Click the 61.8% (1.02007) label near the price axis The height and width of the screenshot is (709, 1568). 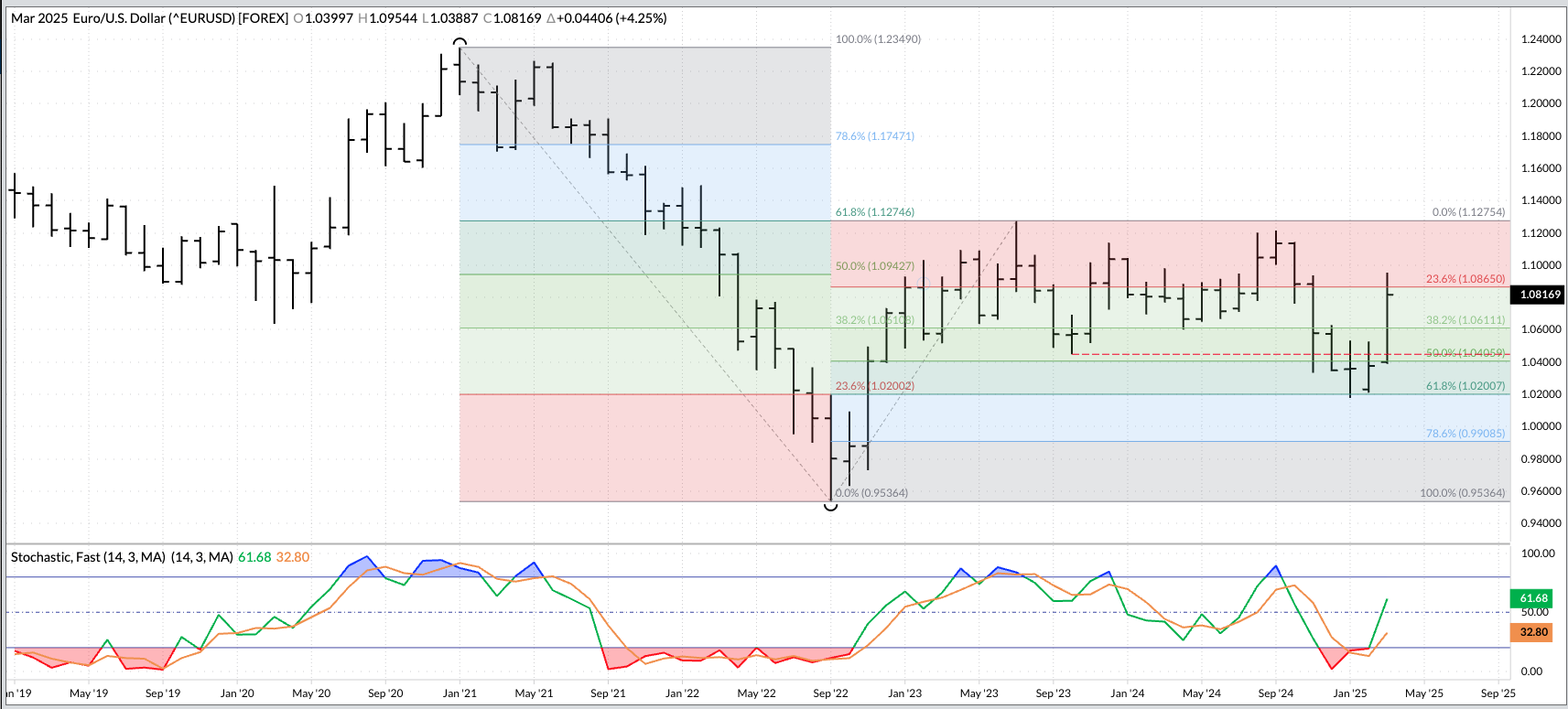pyautogui.click(x=1465, y=386)
